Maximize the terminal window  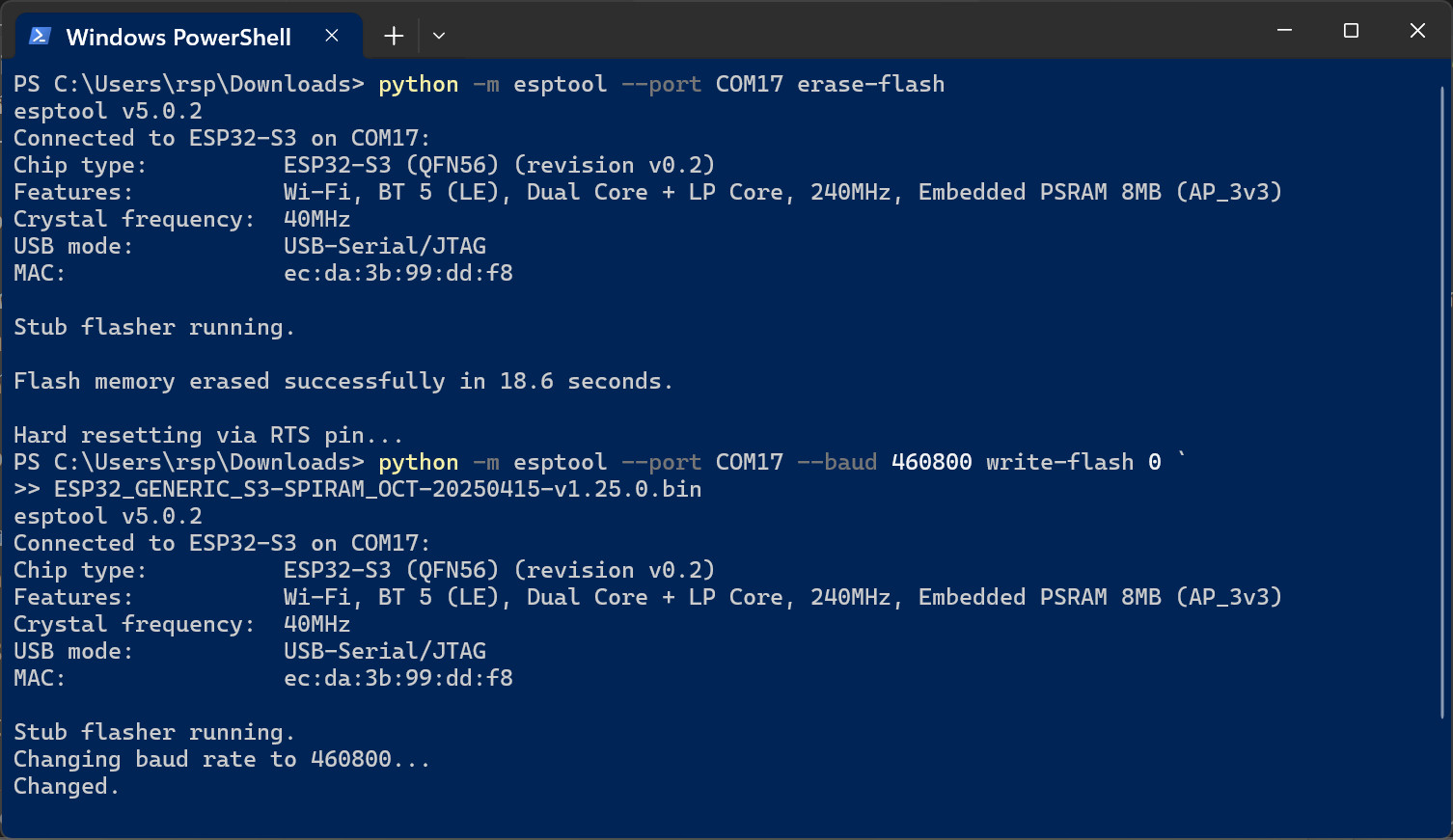point(1351,31)
